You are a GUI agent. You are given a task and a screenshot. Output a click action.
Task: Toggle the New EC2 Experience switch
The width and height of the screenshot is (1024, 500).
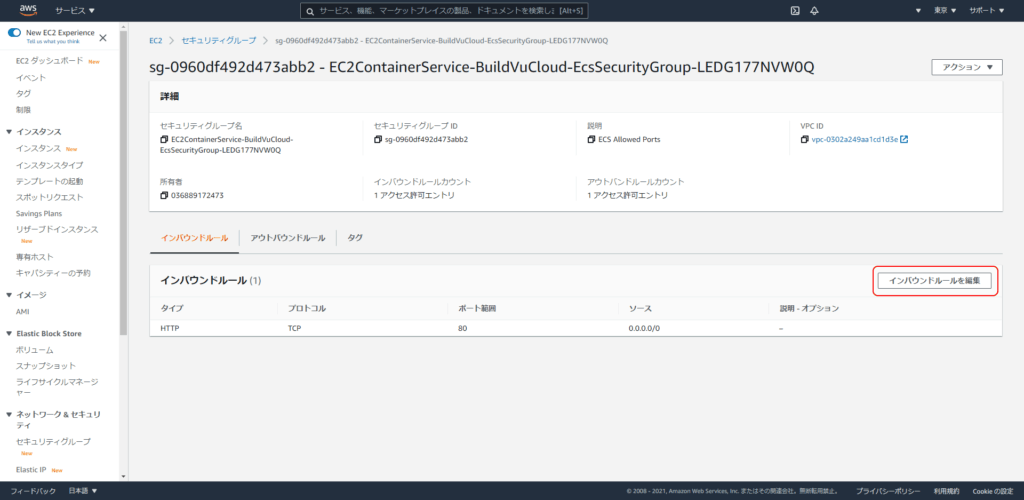click(x=14, y=33)
